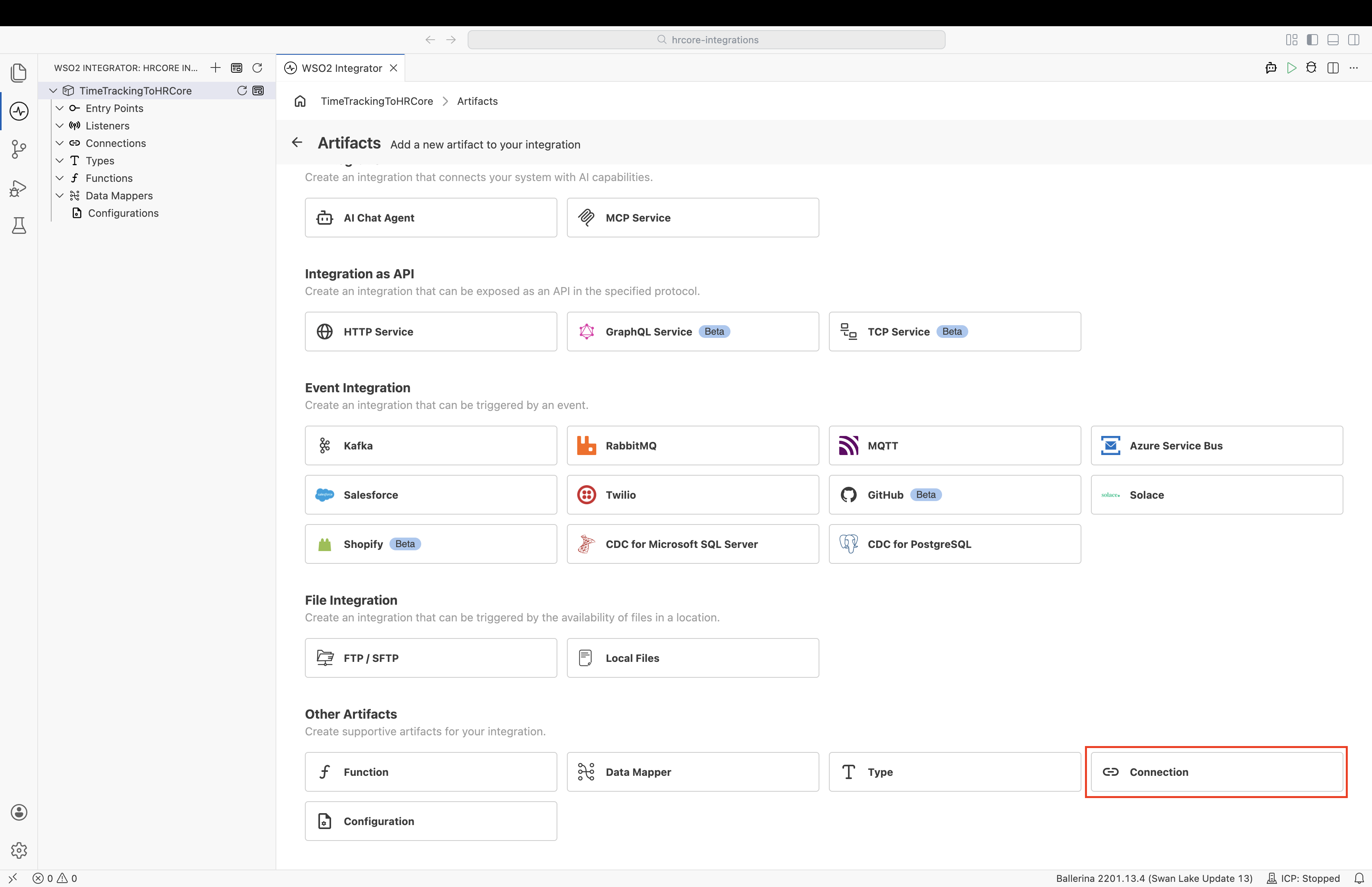The height and width of the screenshot is (887, 1372).
Task: Click TimeTrackingToHRCore breadcrumb
Action: (x=376, y=101)
